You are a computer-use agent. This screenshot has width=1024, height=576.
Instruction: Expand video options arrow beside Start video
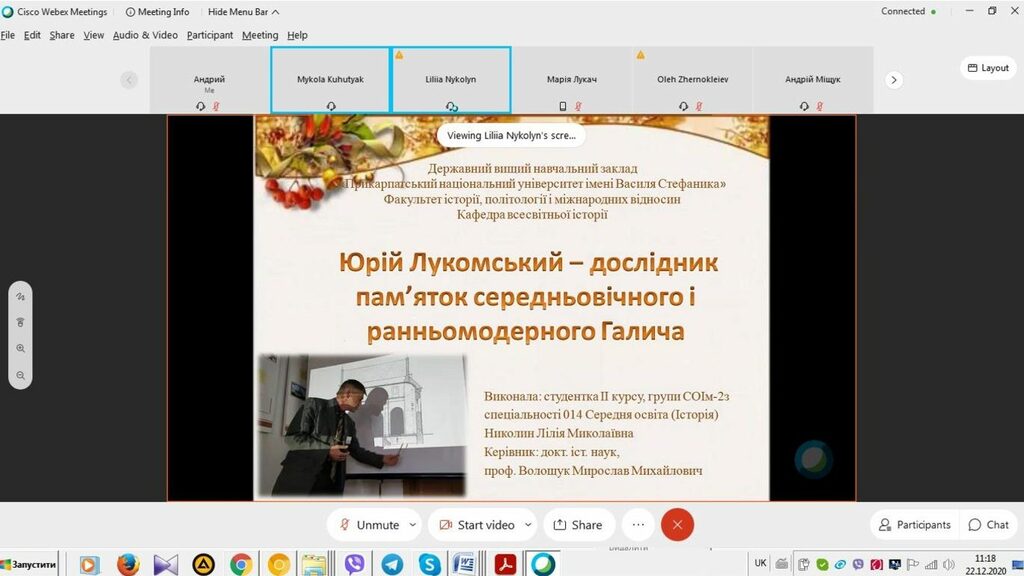point(527,525)
